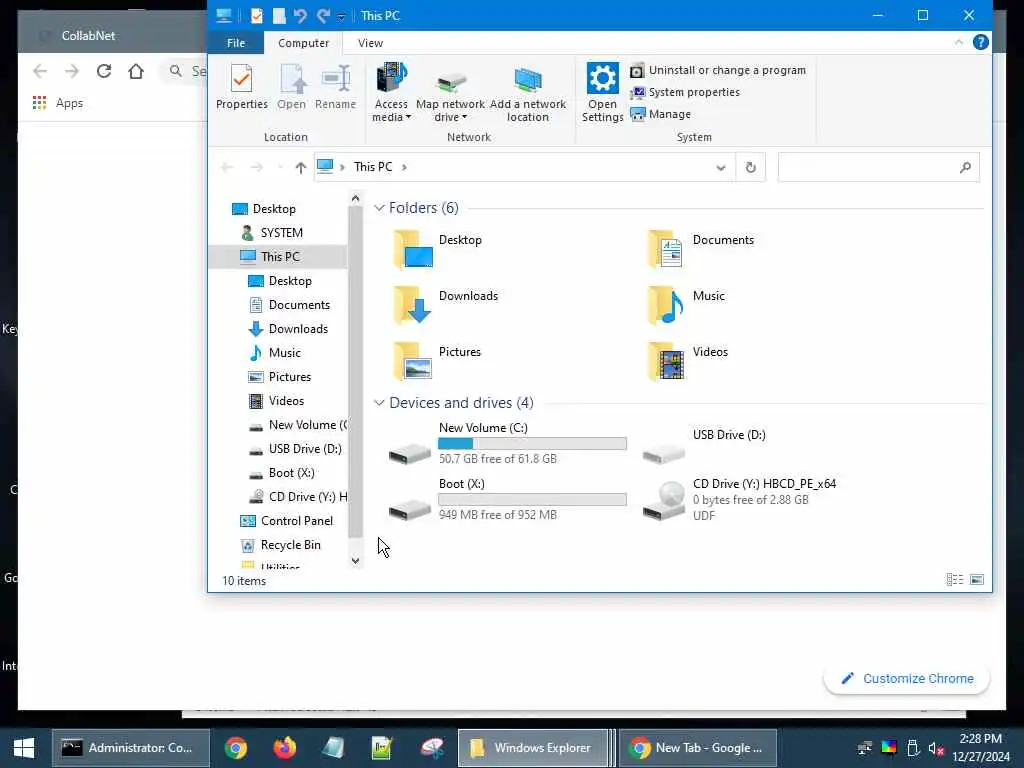Screen dimensions: 1024x768
Task: Click Properties in the Quick Access Toolbar
Action: pos(257,16)
